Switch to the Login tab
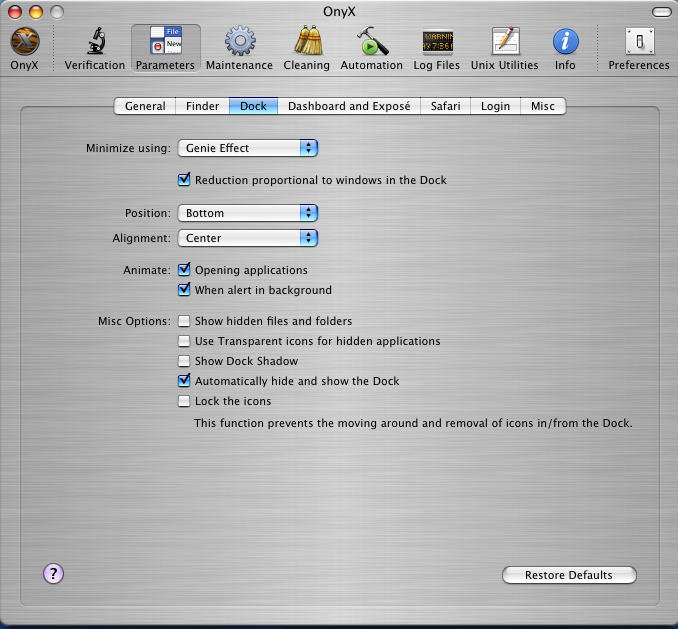Screen dimensions: 678x629 (496, 106)
